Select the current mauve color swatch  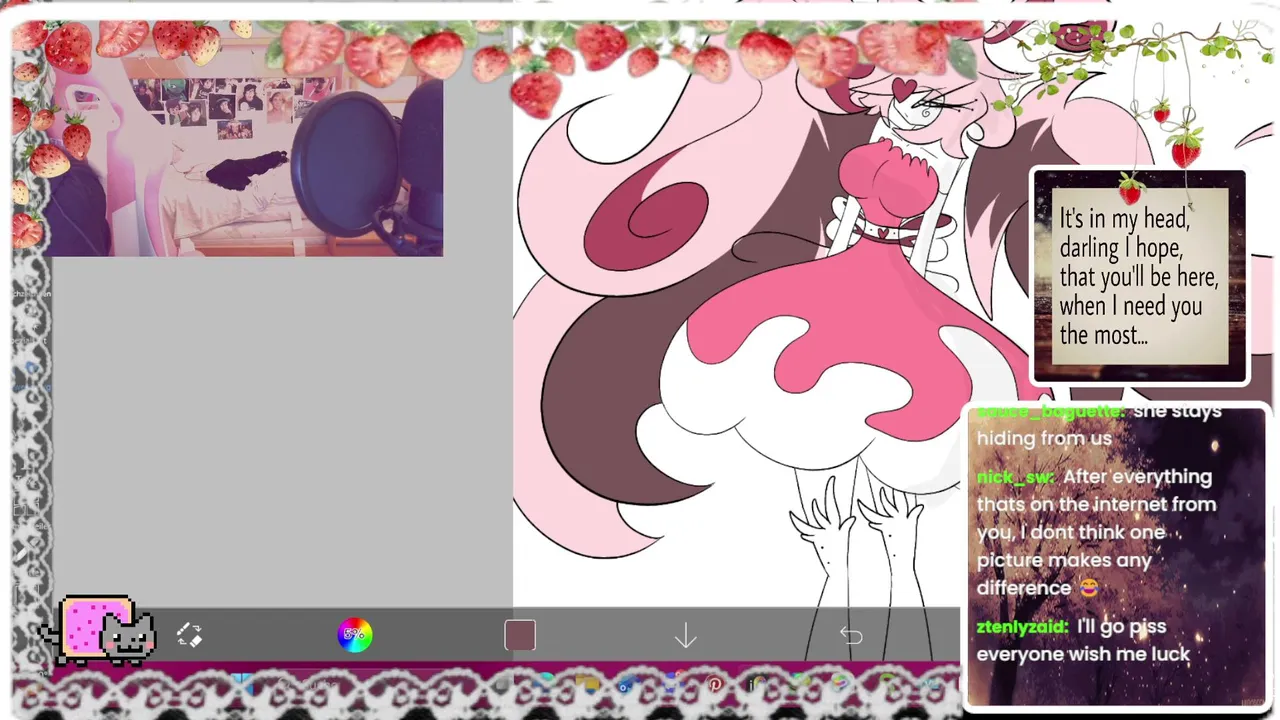click(x=520, y=636)
